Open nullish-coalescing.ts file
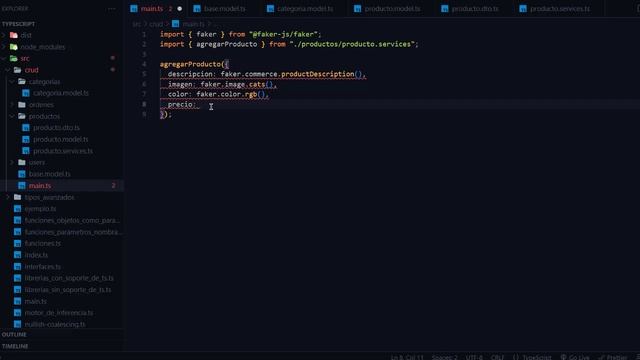The image size is (640, 360). 55,324
